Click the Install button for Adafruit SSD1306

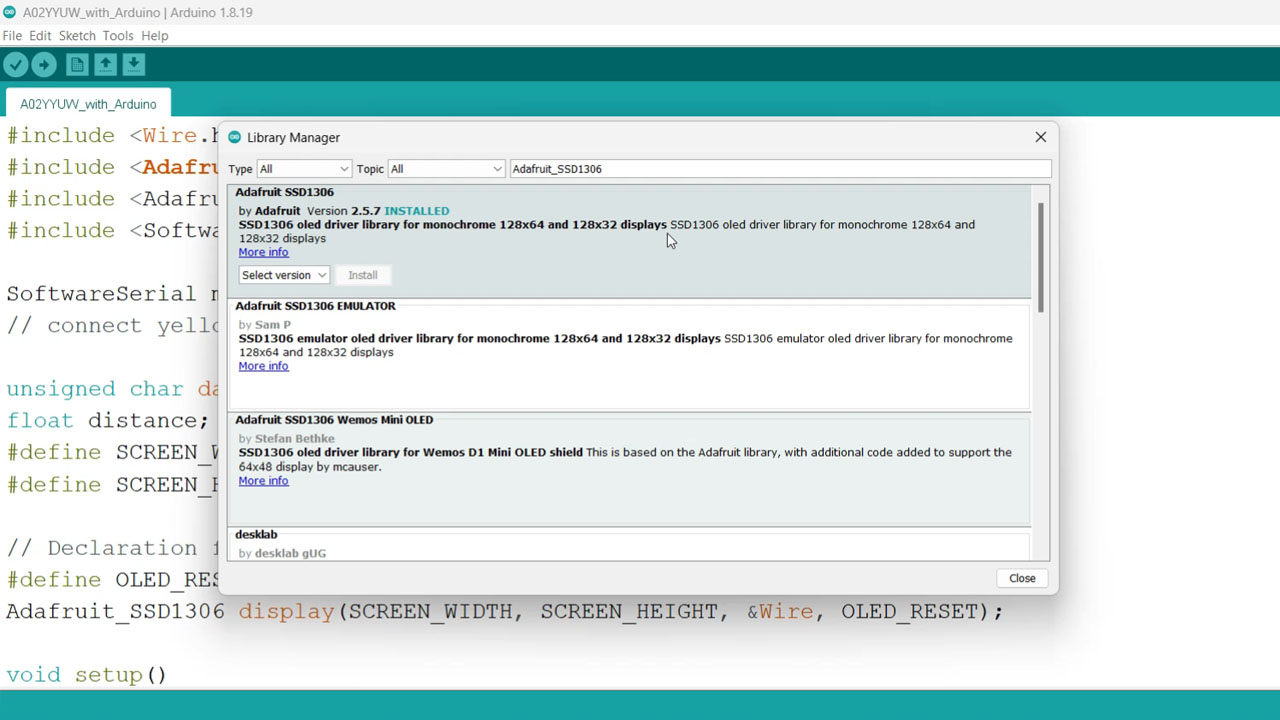[x=363, y=275]
